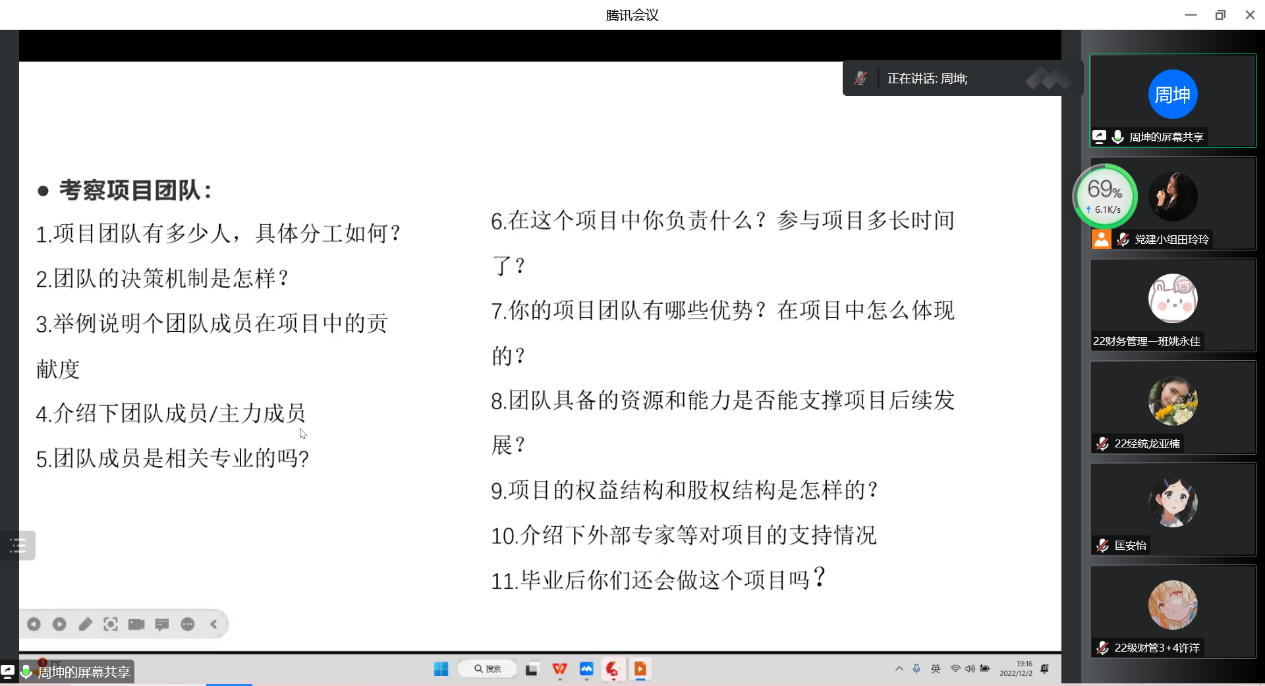Viewport: 1265px width, 686px height.
Task: Click line 11.毕业后你们还会做这个项目吗
Action: point(659,579)
